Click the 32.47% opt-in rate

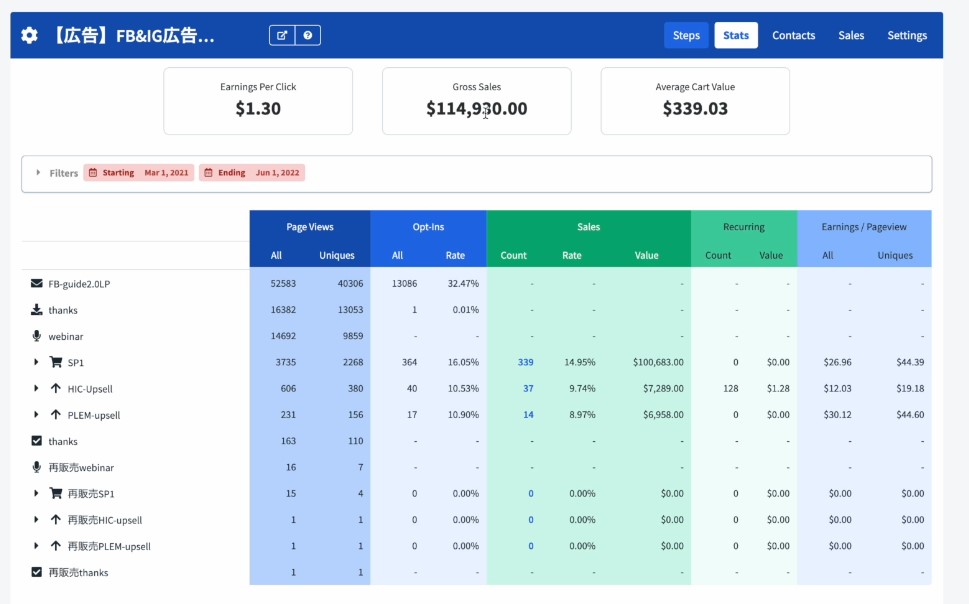463,283
